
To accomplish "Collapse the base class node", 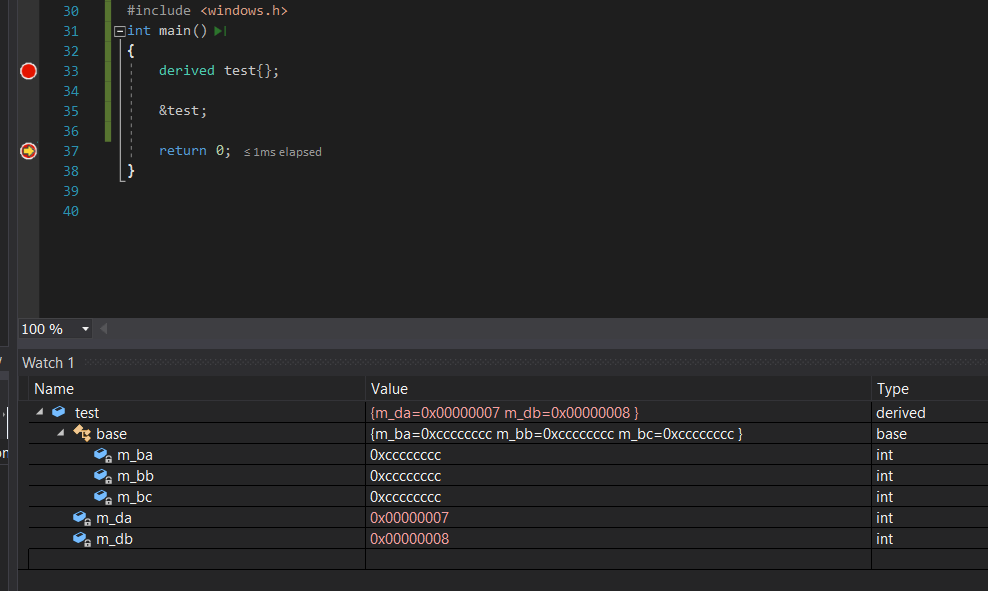I will tap(60, 433).
